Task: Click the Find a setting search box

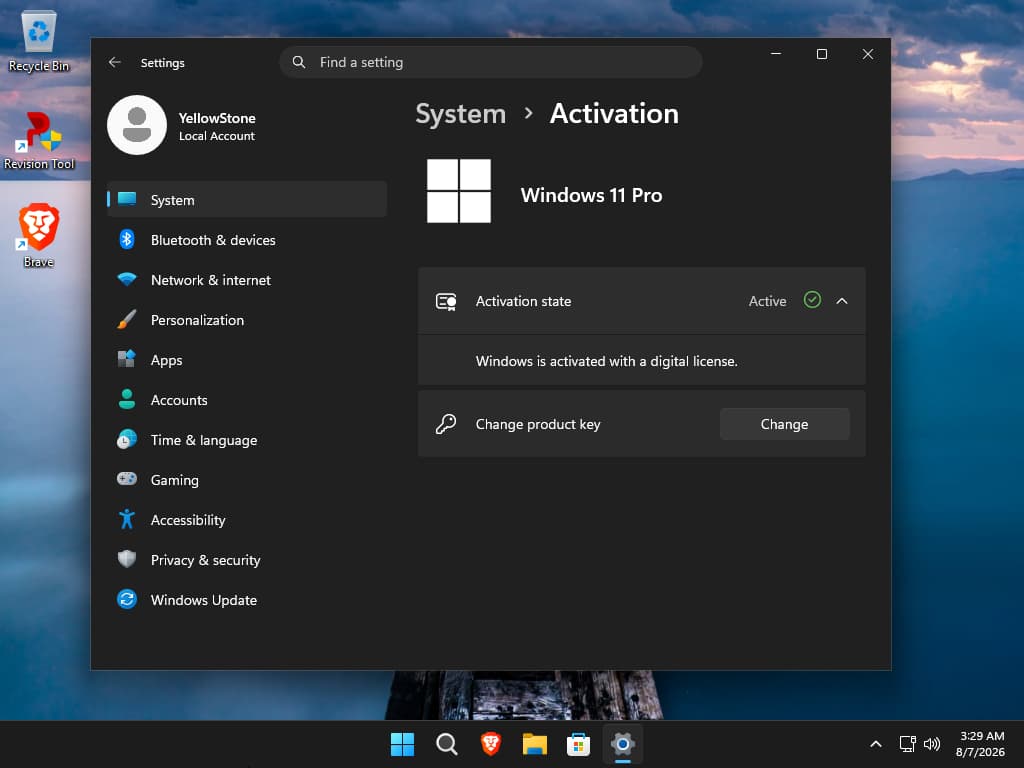Action: (x=490, y=62)
